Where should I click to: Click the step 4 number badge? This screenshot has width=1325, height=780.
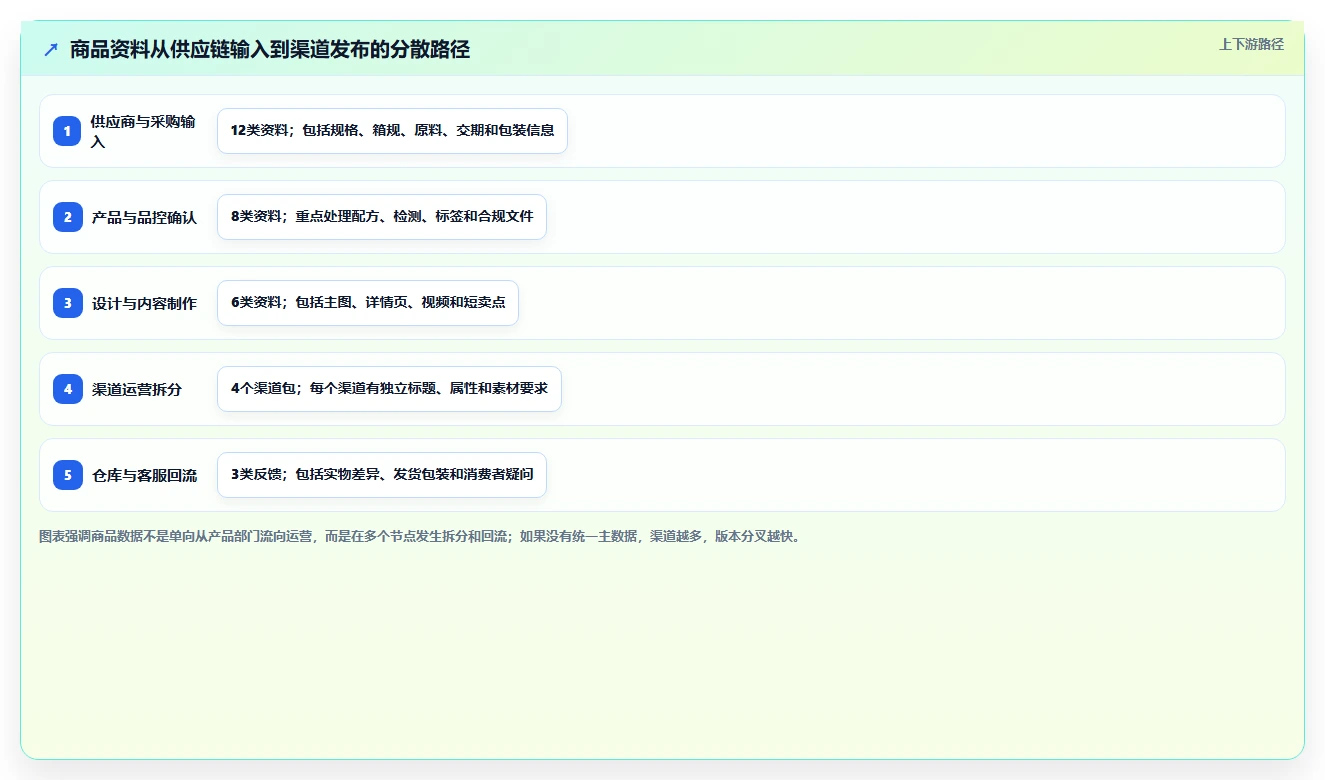[68, 389]
